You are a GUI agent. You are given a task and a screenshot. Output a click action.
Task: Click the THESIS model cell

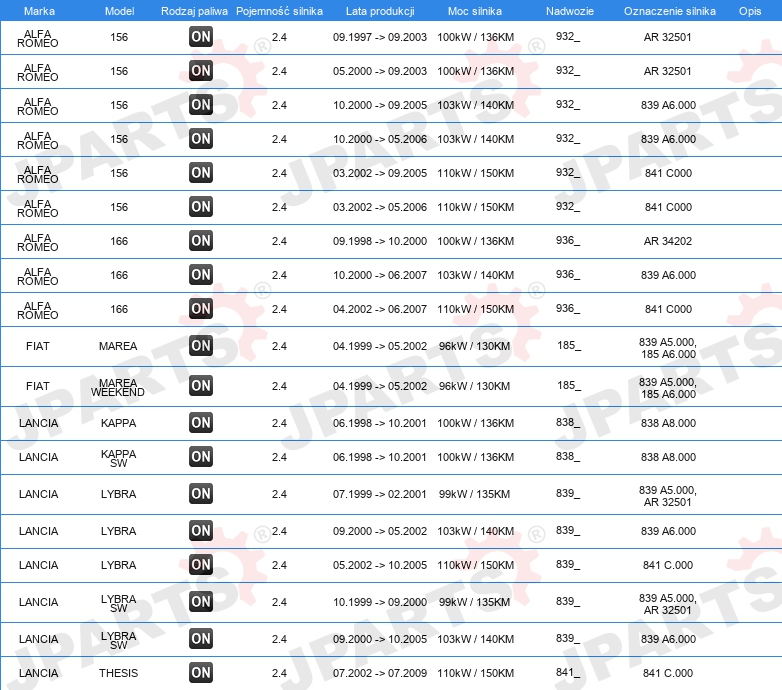click(118, 673)
